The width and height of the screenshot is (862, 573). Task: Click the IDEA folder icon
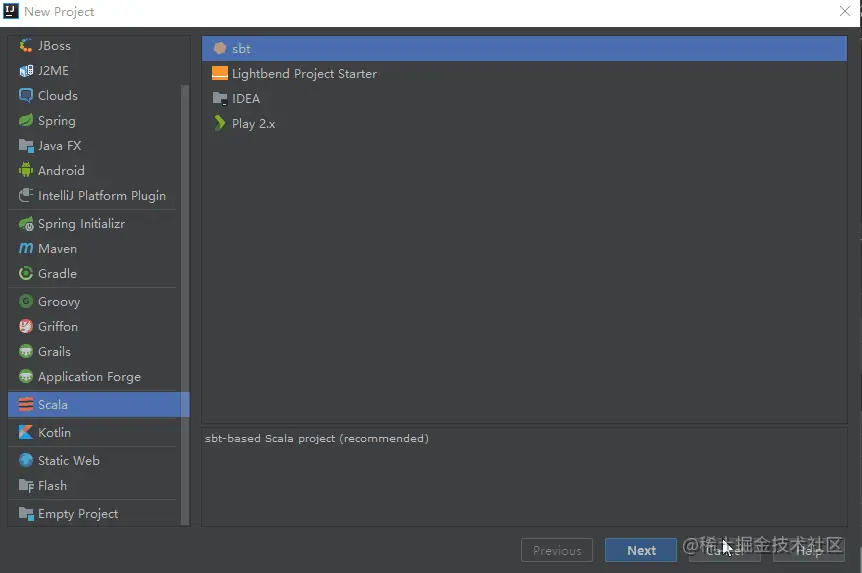pyautogui.click(x=220, y=98)
